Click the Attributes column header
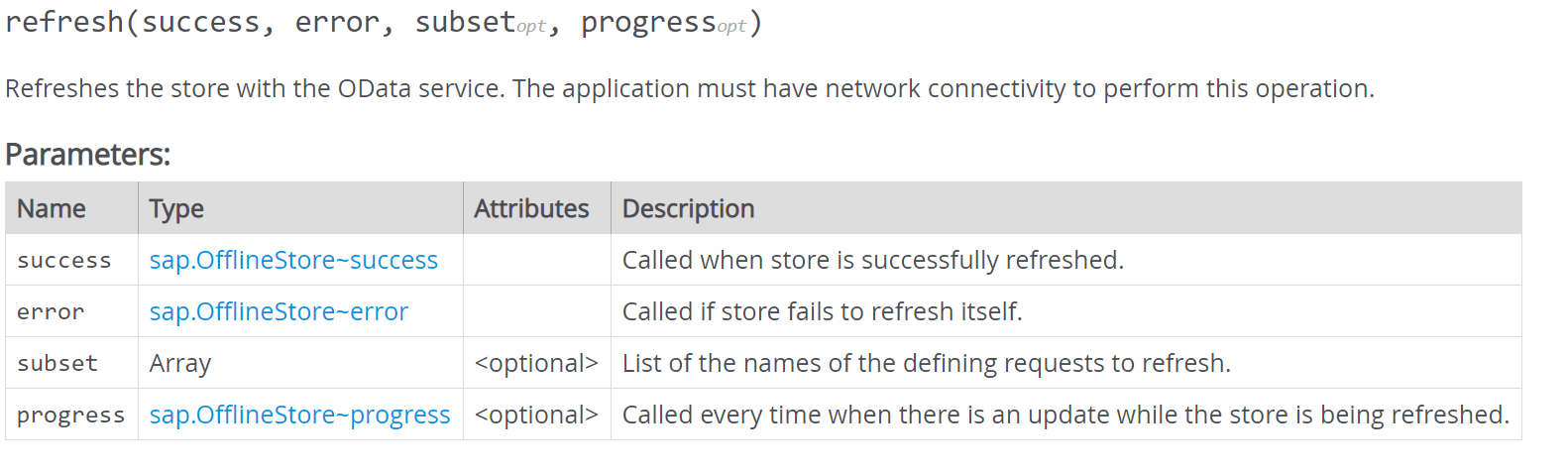Screen dimensions: 1568x476 point(531,208)
